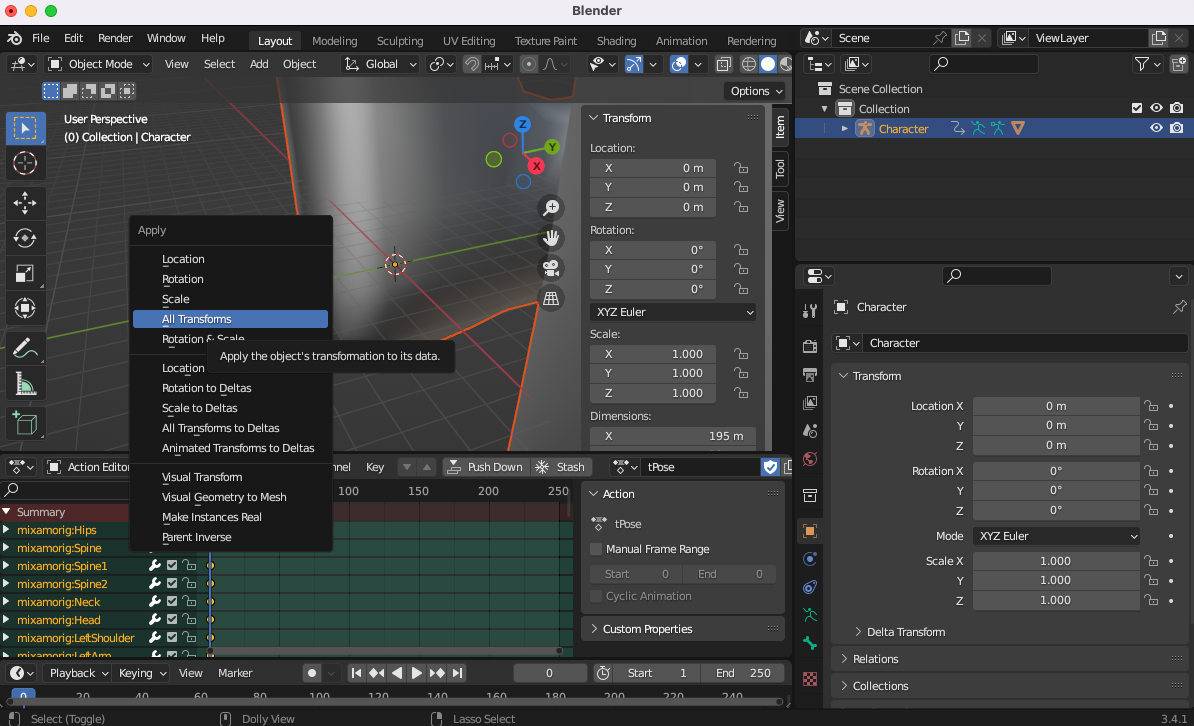Hide Character in viewport via eye icon

(1156, 128)
